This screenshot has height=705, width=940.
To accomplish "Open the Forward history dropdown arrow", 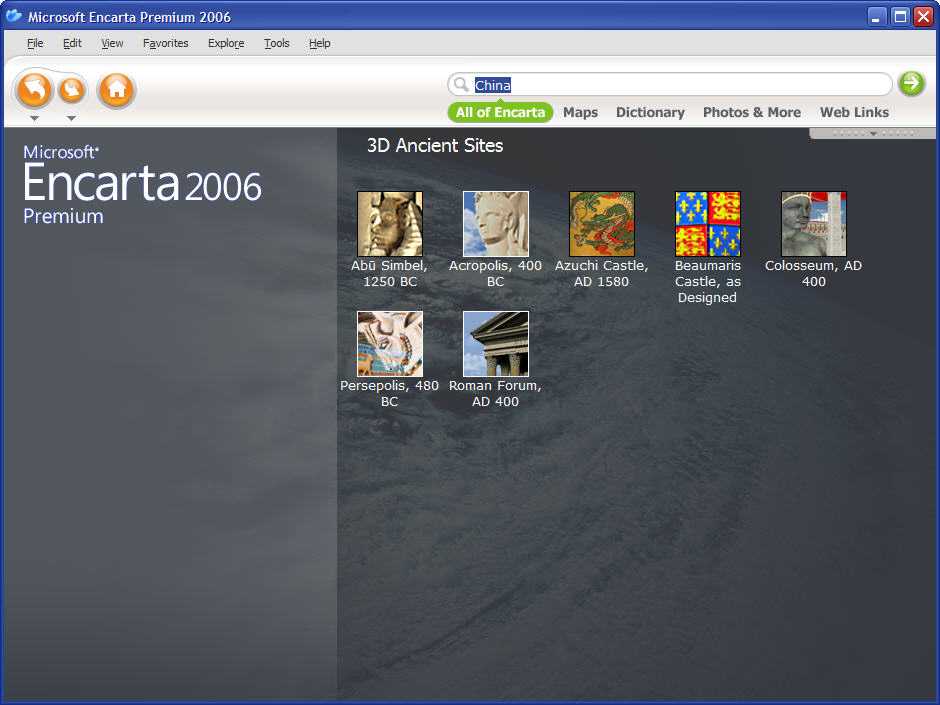I will click(x=71, y=118).
